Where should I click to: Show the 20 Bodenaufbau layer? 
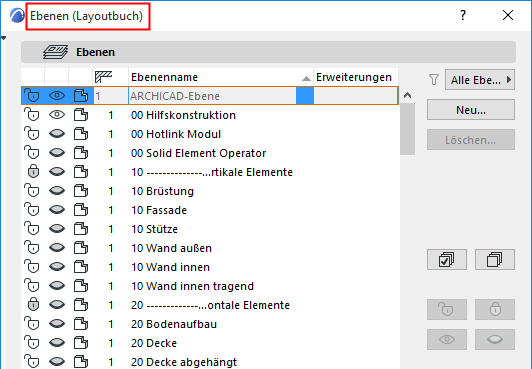click(57, 324)
